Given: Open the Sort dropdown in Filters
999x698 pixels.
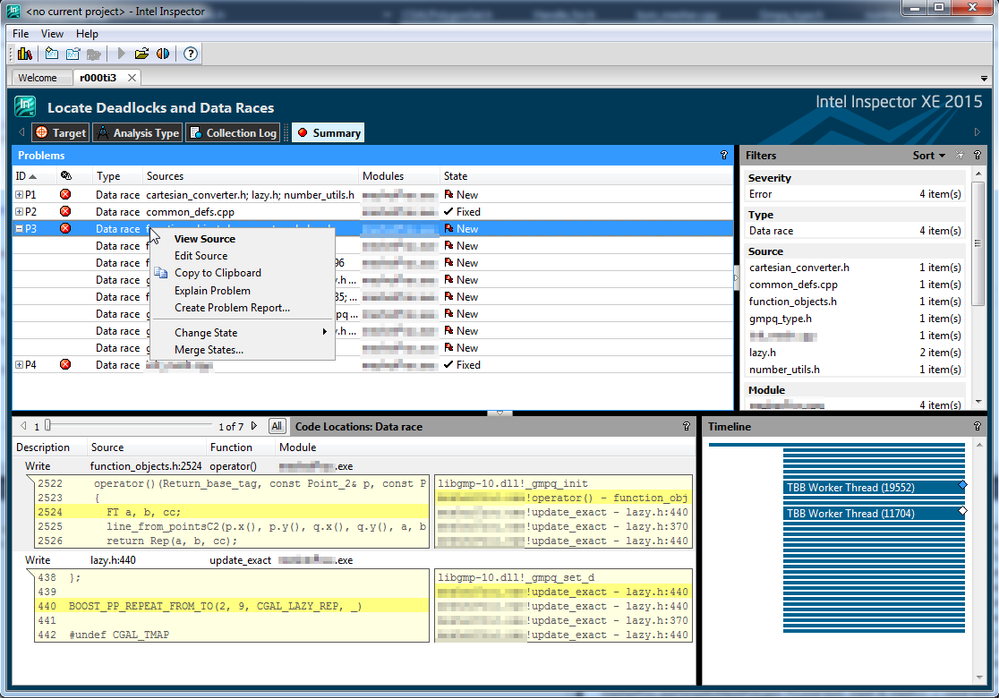Looking at the screenshot, I should pos(929,155).
